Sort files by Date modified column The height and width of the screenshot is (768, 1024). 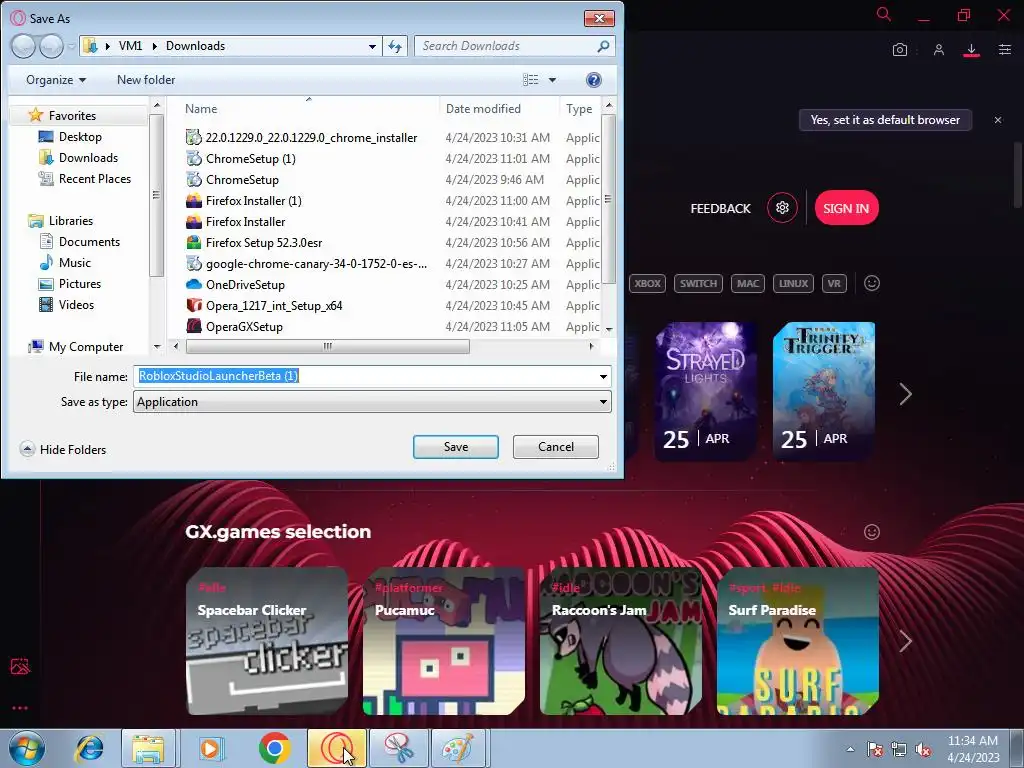coord(483,109)
